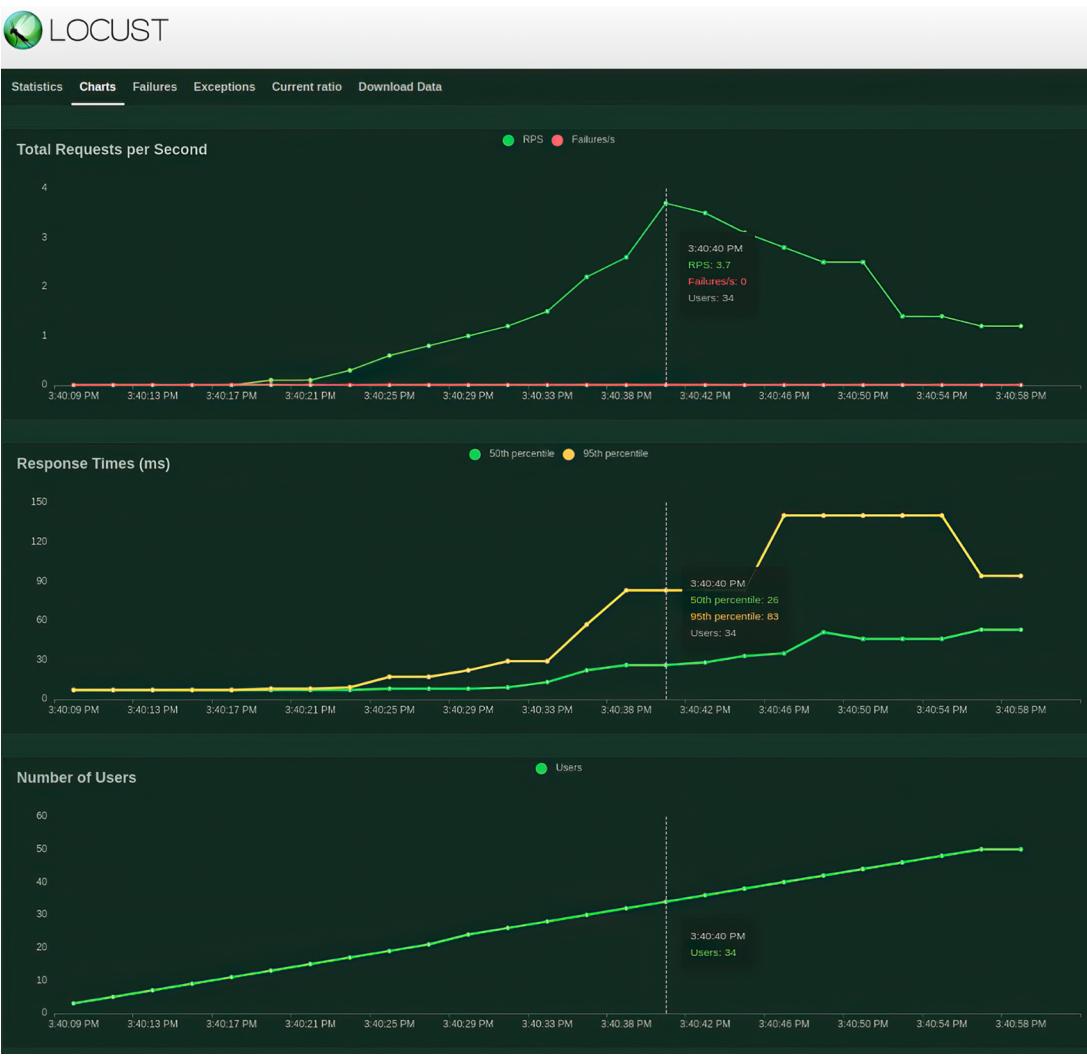
Task: Toggle the Users series legend
Action: pos(567,768)
